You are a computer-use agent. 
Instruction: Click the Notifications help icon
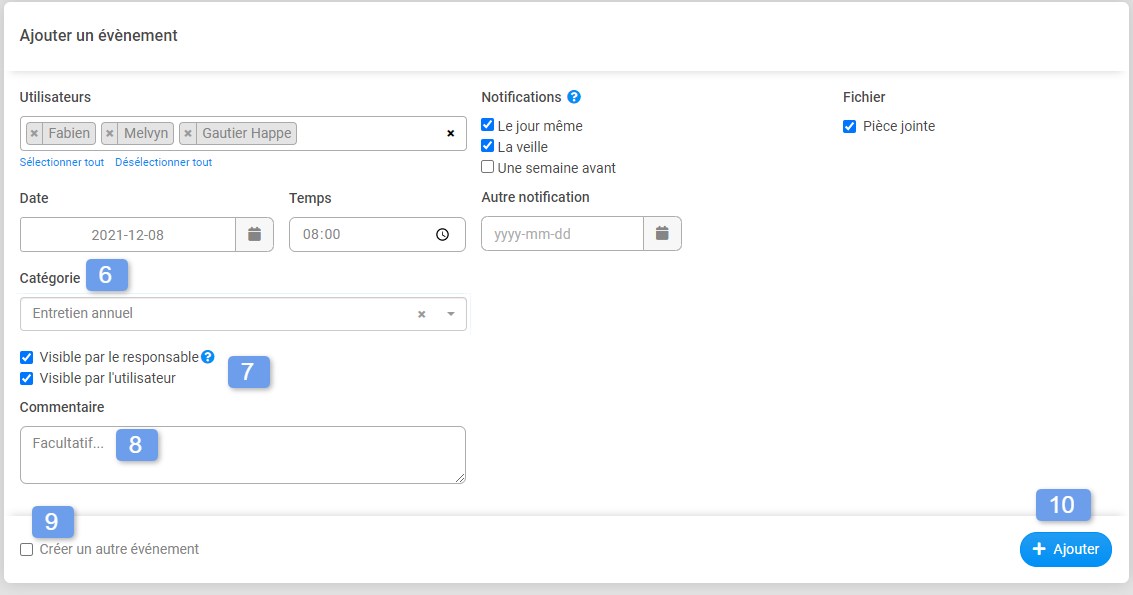tap(574, 97)
